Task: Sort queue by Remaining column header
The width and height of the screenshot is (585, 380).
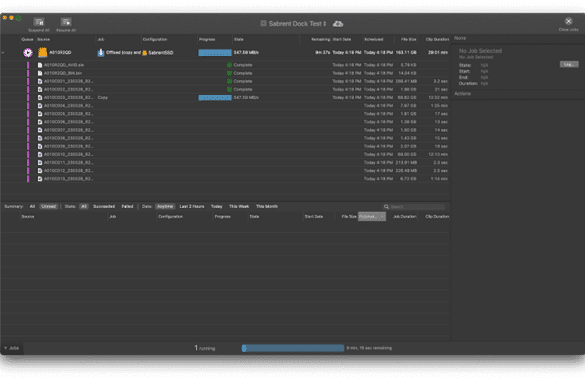Action: pos(320,39)
